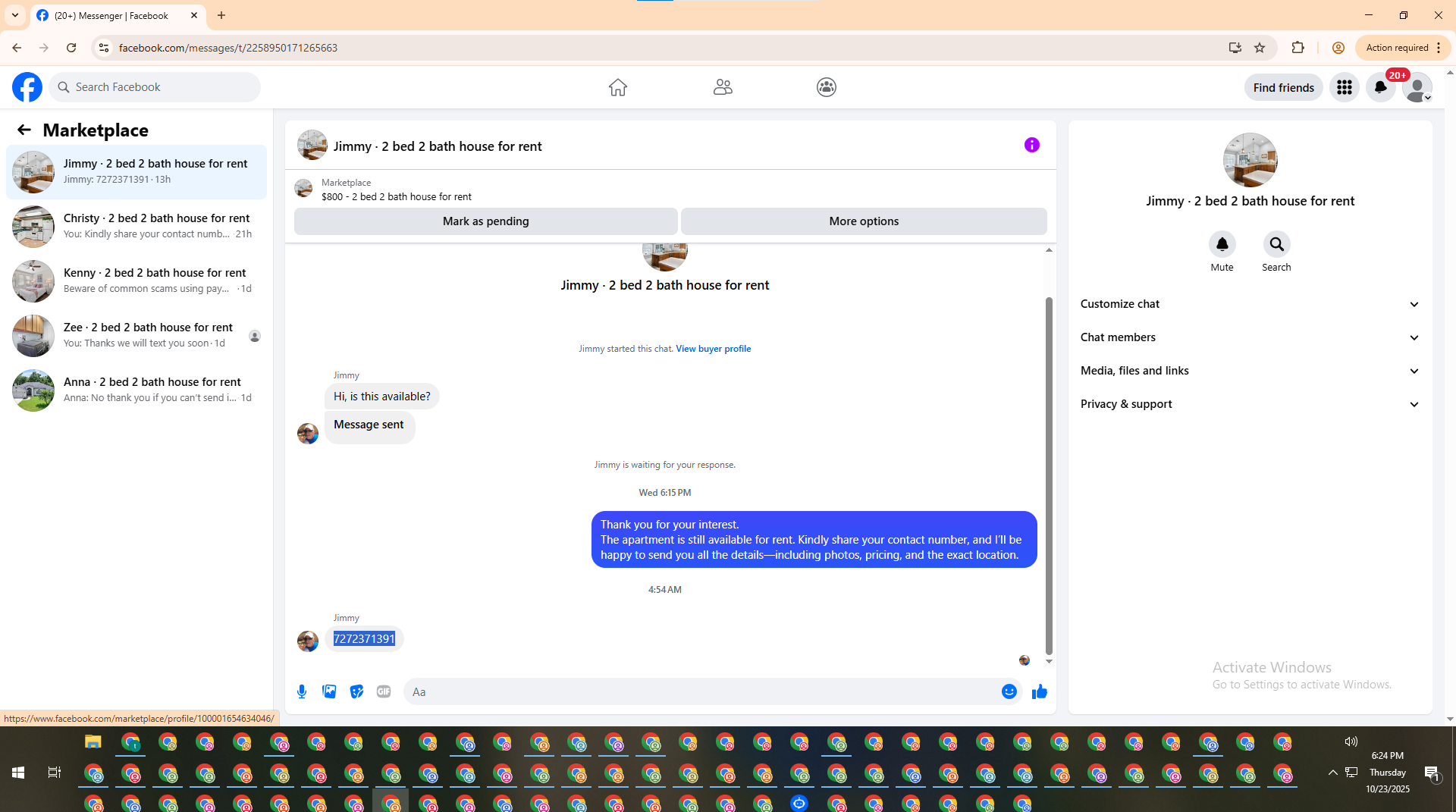Click Jimmy's avatar beside the phone number
Image resolution: width=1456 pixels, height=812 pixels.
click(308, 641)
